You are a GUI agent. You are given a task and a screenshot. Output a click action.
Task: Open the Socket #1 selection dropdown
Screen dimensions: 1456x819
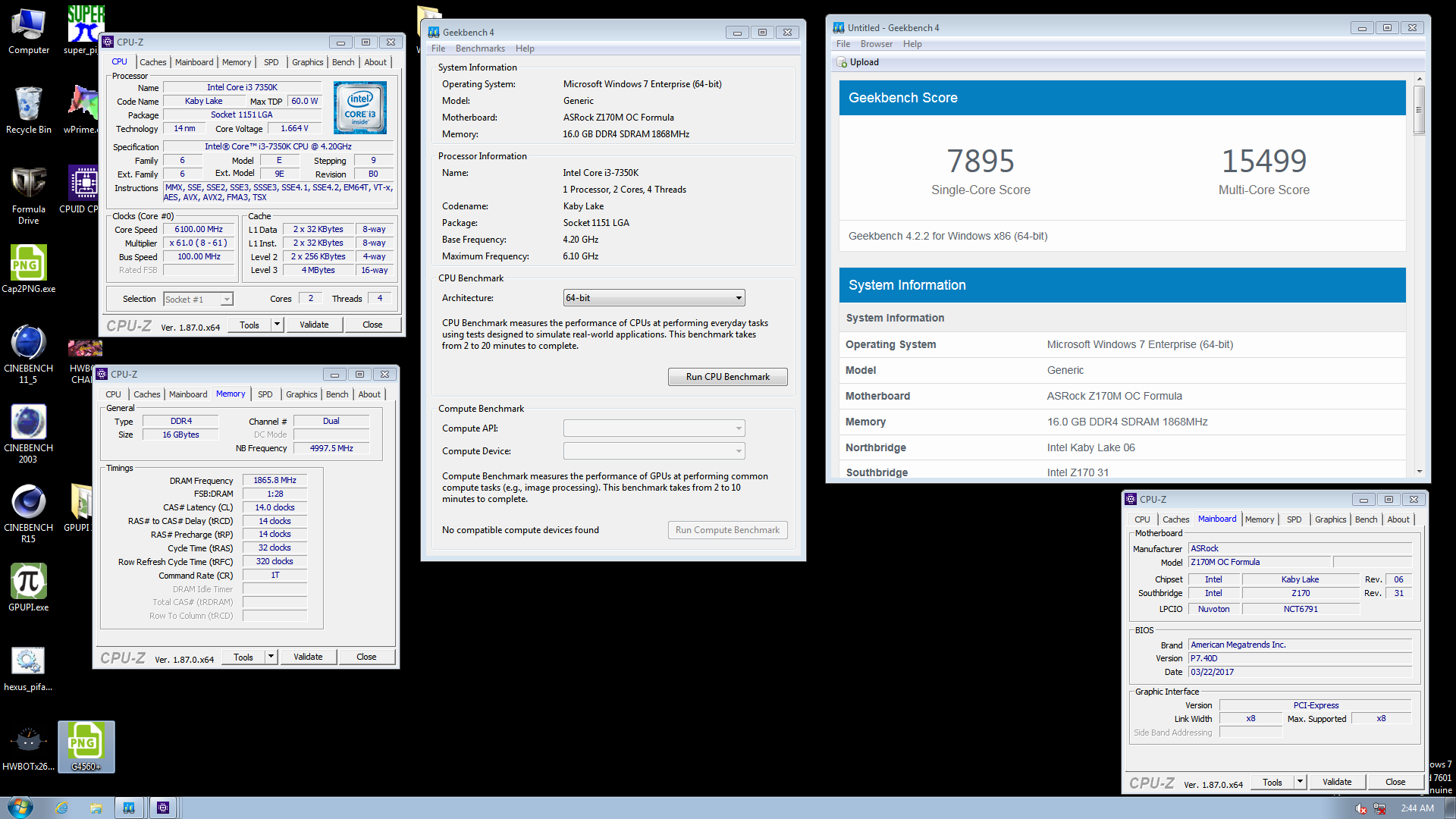(x=198, y=300)
